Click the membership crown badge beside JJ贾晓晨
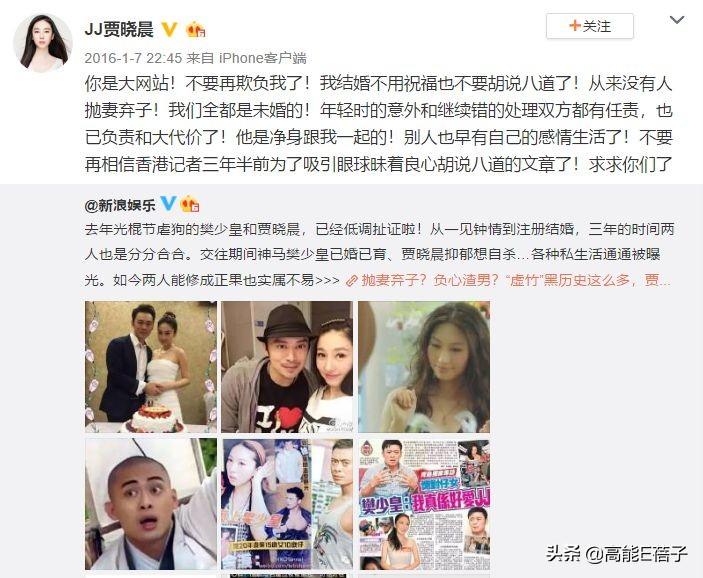703x578 pixels. point(196,30)
